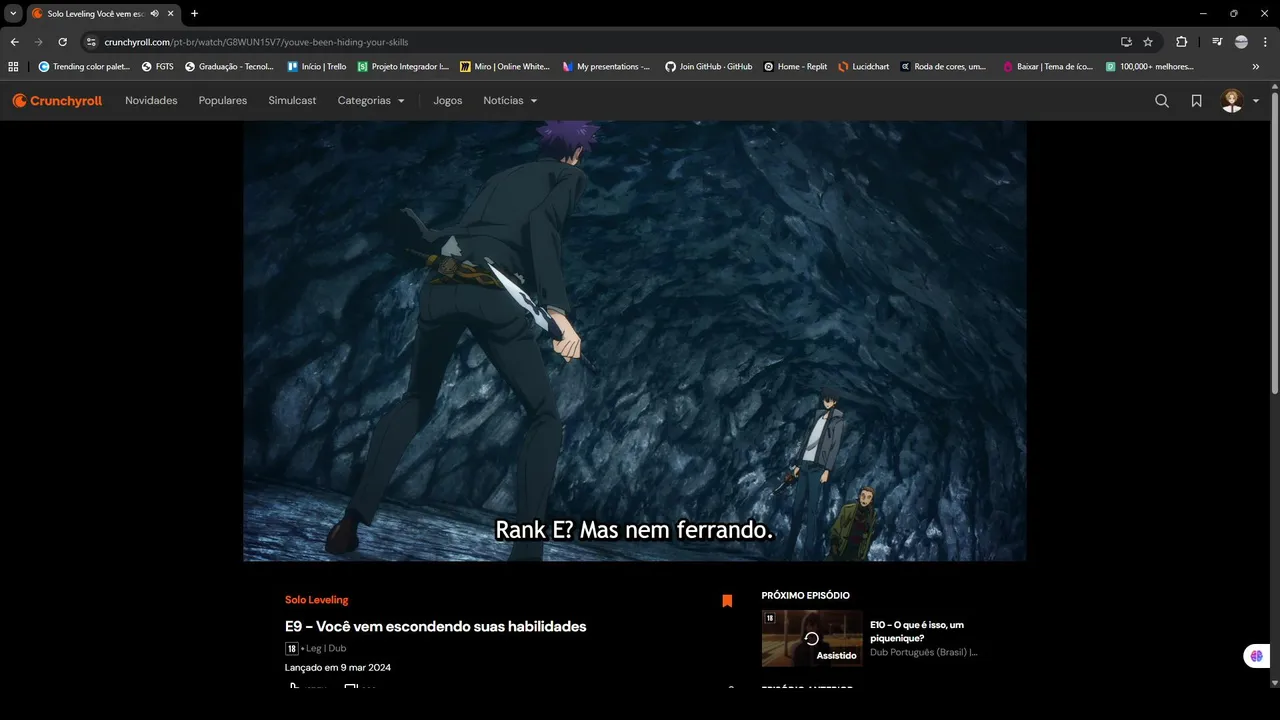Screen dimensions: 1280x720
Task: Open Roda de cores bookmark
Action: pos(943,67)
